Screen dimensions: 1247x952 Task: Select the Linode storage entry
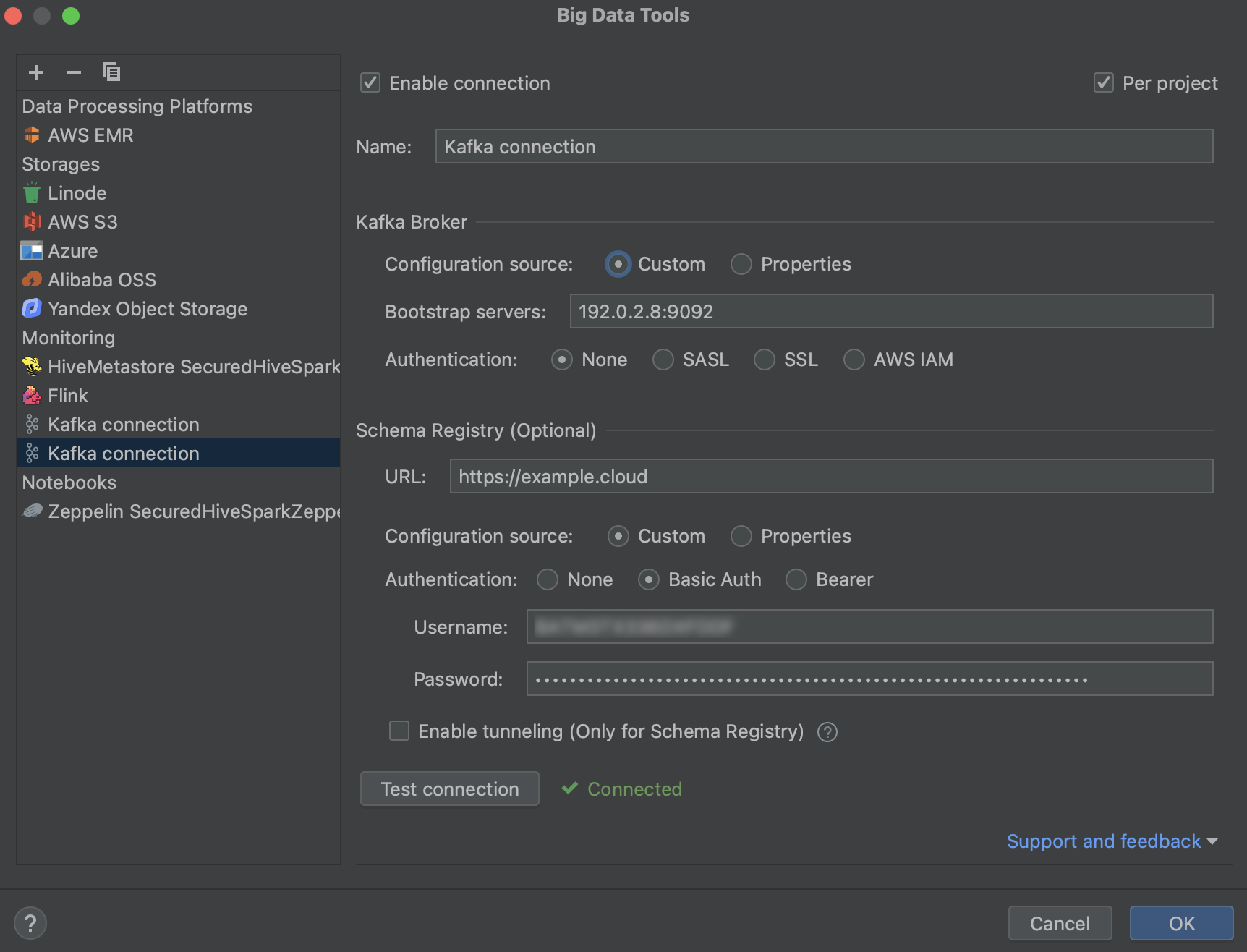(x=77, y=192)
